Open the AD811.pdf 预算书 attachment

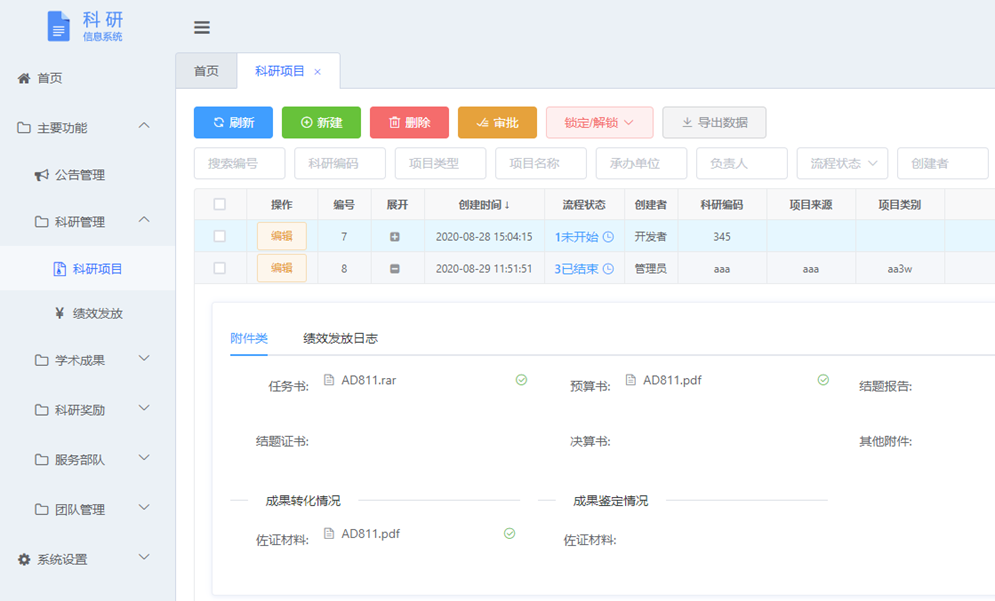click(672, 380)
